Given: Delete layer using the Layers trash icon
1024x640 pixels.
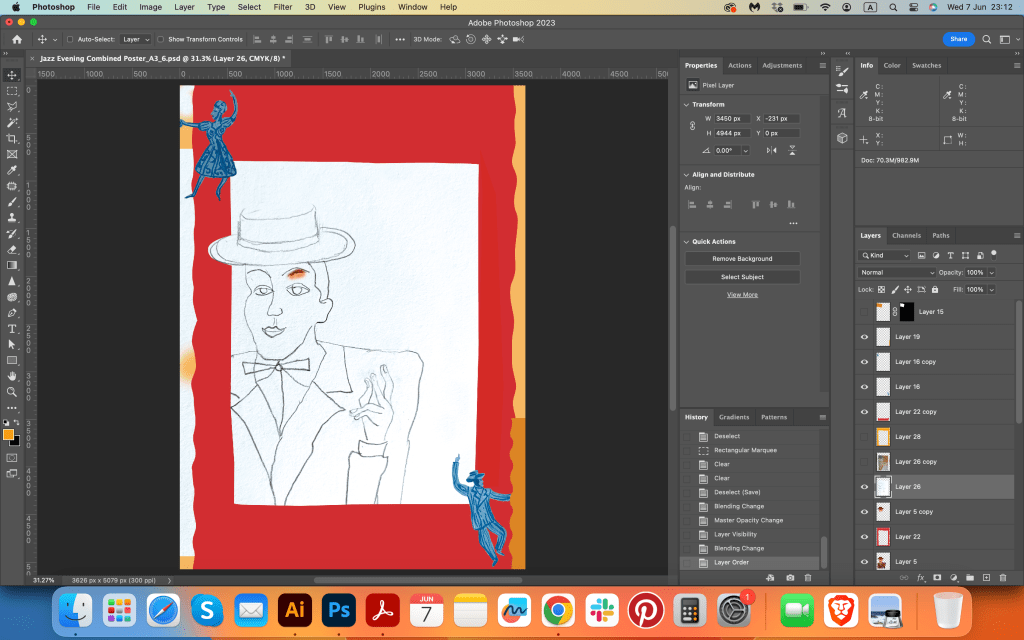Looking at the screenshot, I should [1002, 577].
